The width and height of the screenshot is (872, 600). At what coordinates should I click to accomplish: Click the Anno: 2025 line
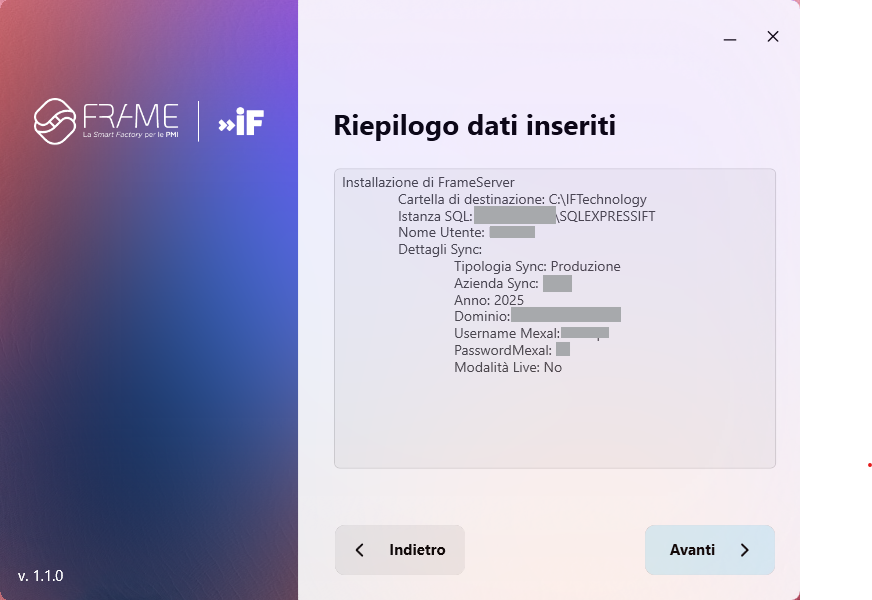[x=489, y=300]
